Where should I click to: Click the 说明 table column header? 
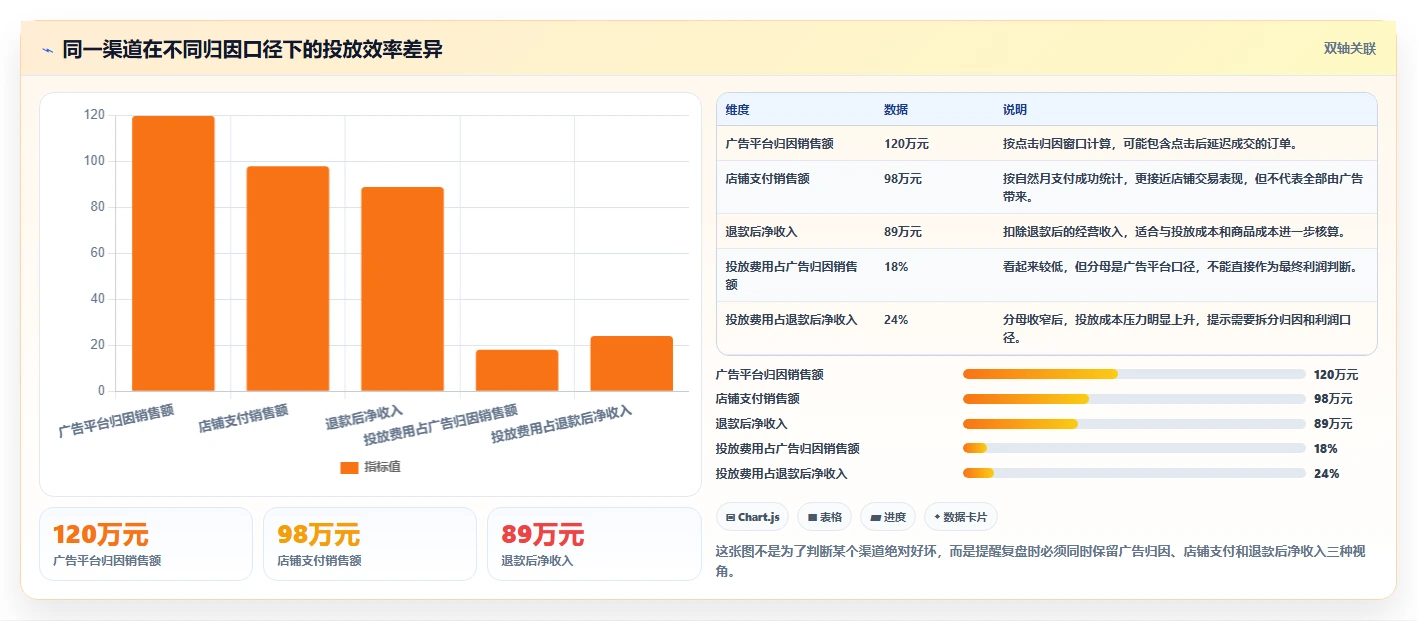click(x=1015, y=110)
